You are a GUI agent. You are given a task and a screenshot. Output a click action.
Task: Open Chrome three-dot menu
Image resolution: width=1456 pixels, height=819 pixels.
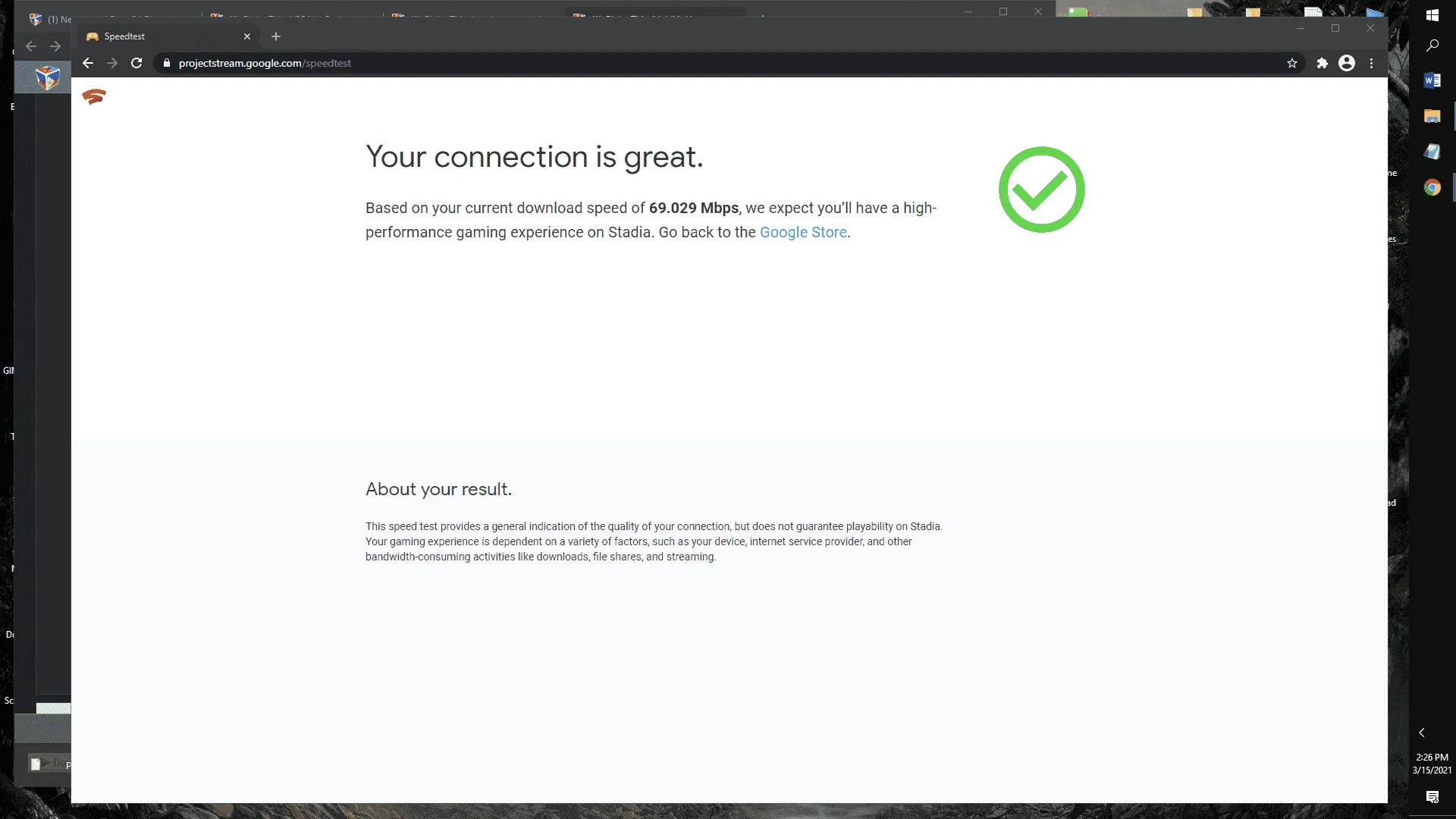click(1371, 63)
